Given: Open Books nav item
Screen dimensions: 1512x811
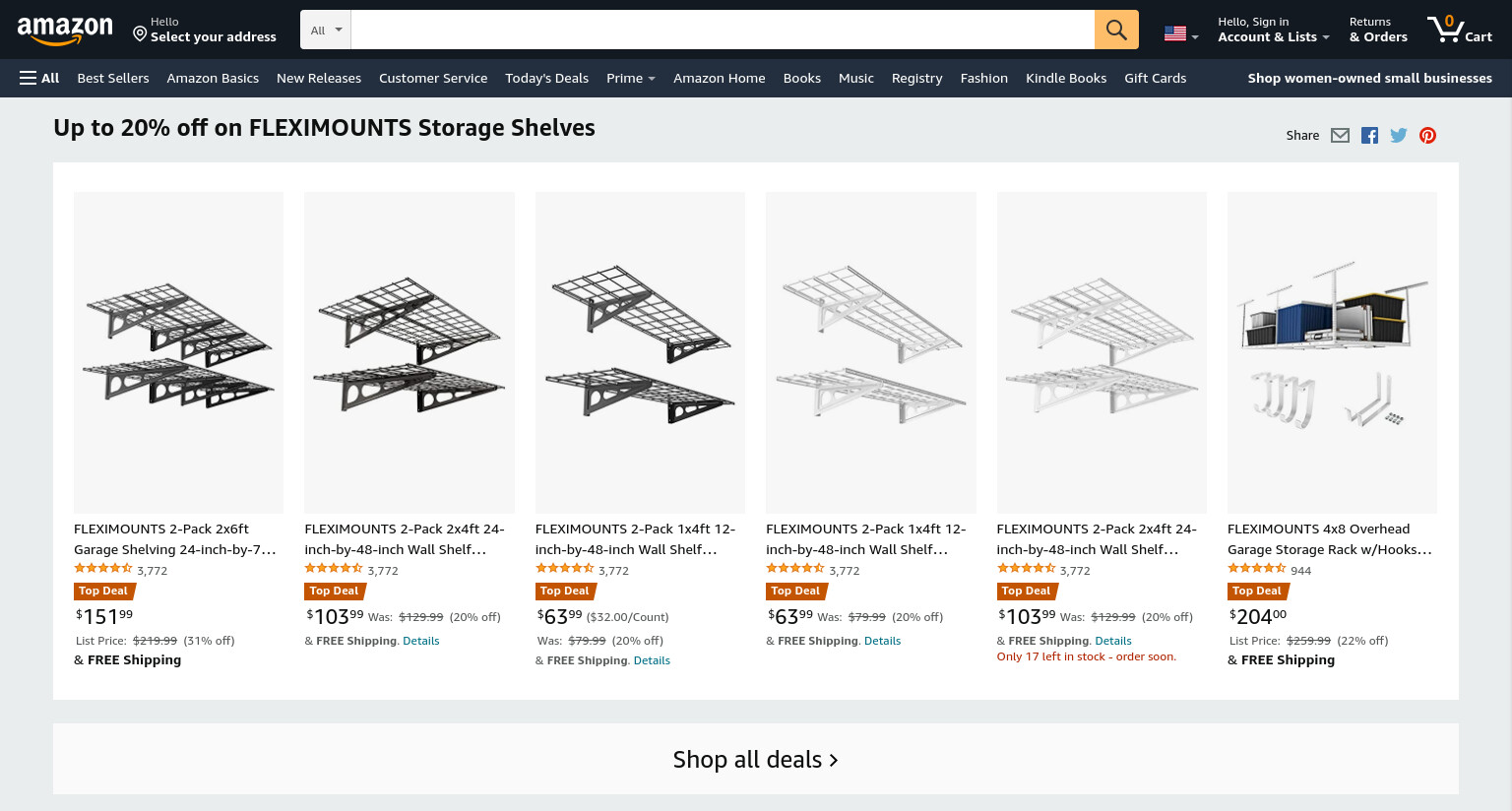Looking at the screenshot, I should click(x=802, y=78).
